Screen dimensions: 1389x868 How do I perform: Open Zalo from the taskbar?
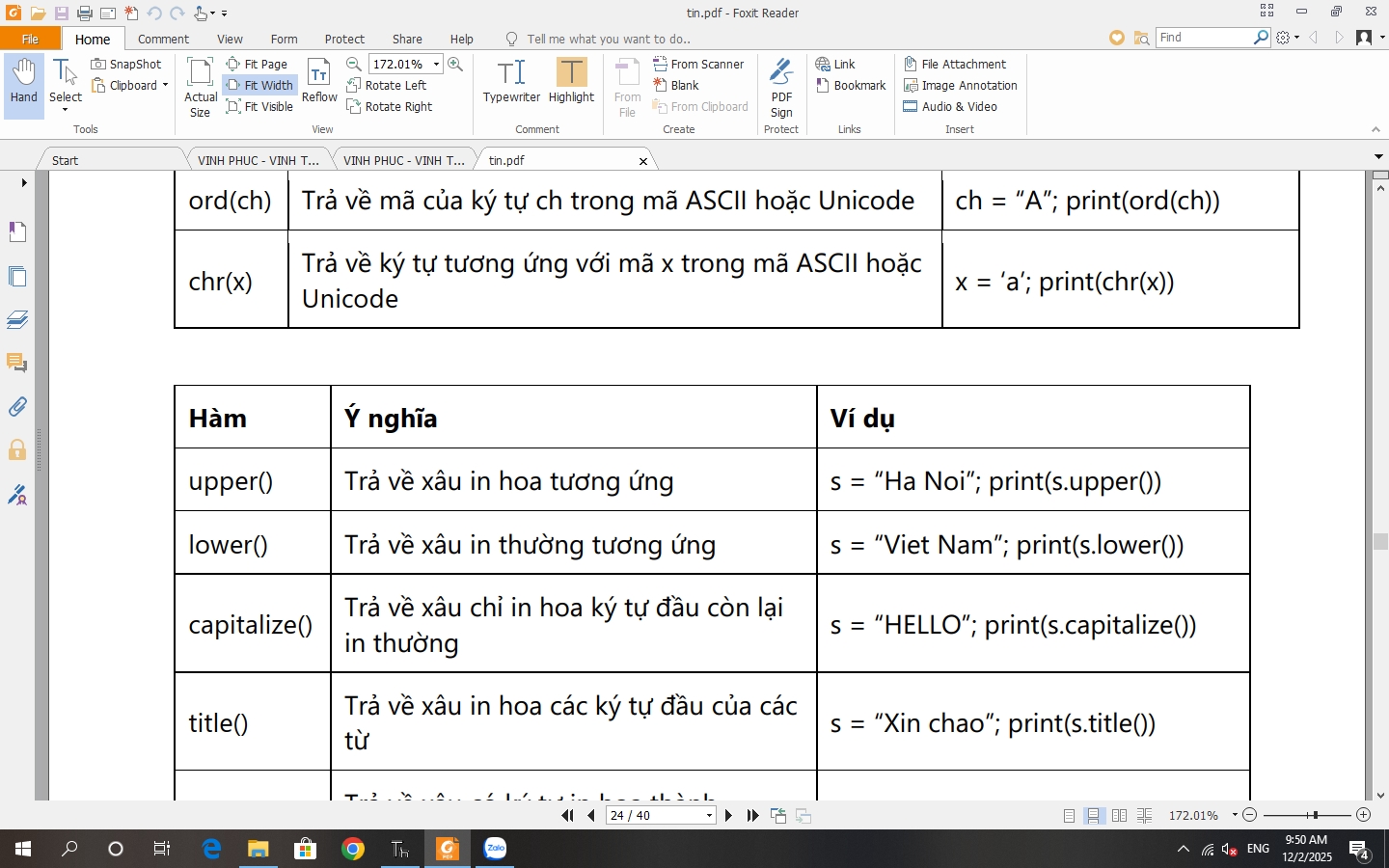(495, 849)
